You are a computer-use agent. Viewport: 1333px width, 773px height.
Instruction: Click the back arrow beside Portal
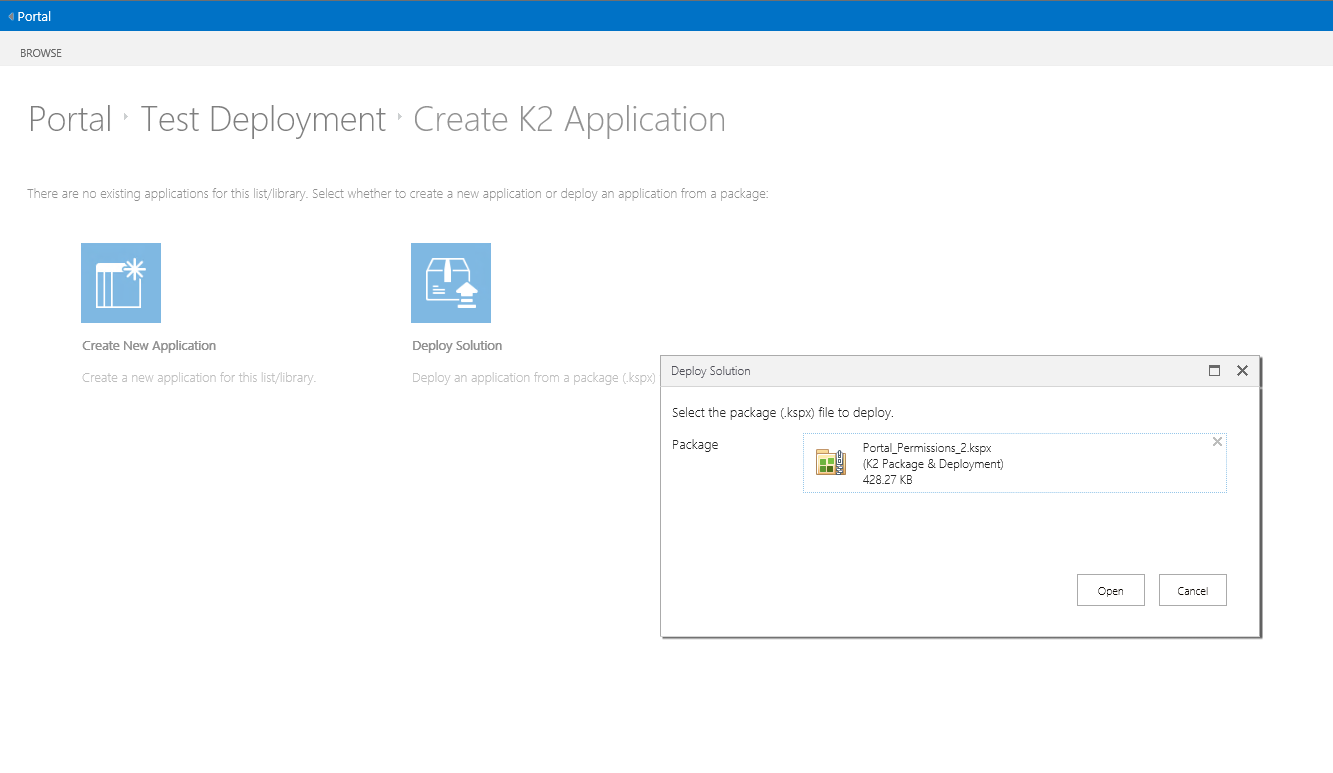(11, 17)
